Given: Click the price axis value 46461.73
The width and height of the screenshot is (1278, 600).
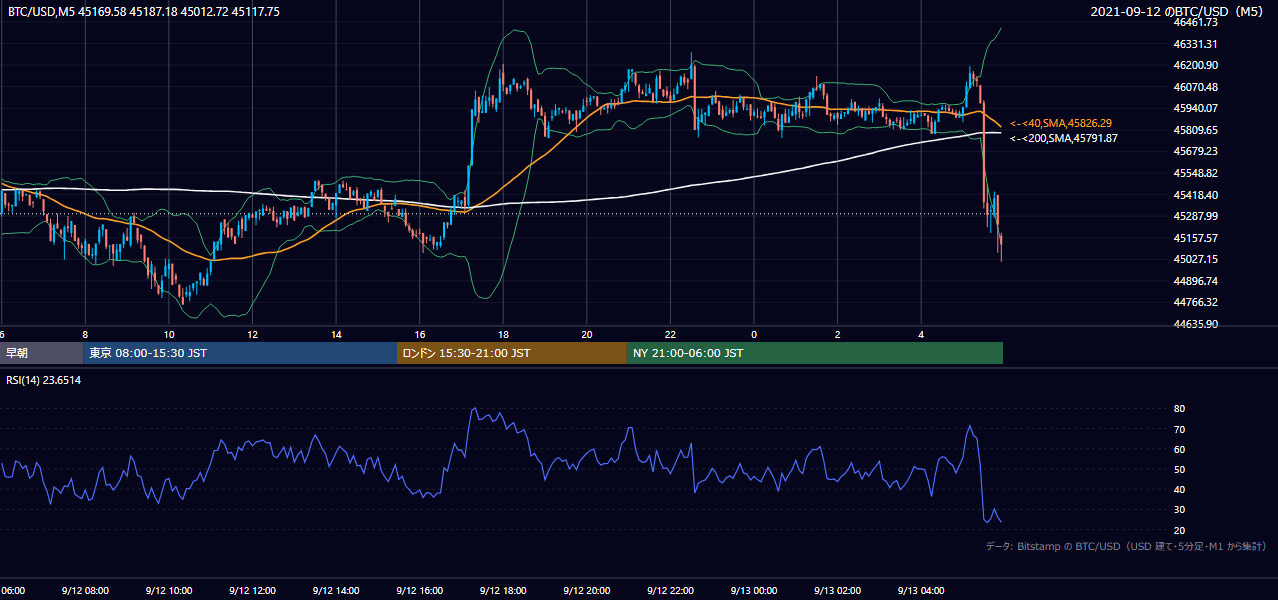Looking at the screenshot, I should 1195,22.
